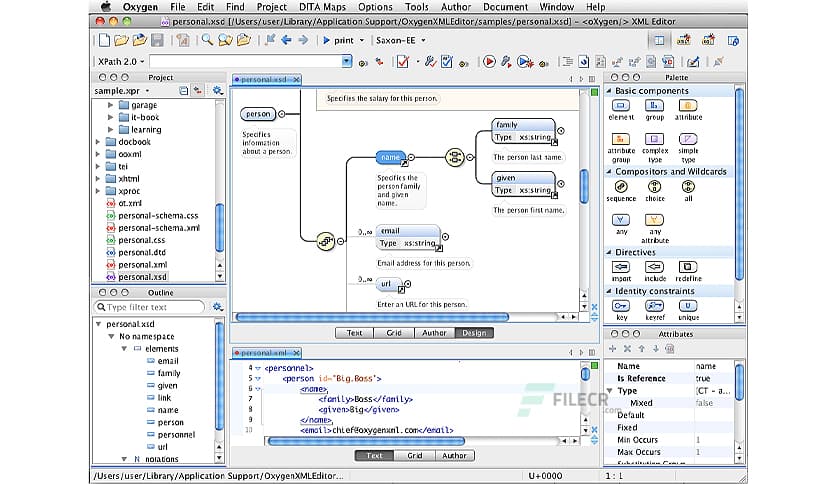Screen dimensions: 836x484
Task: Open the Saxon-EE engine dropdown
Action: coord(400,40)
